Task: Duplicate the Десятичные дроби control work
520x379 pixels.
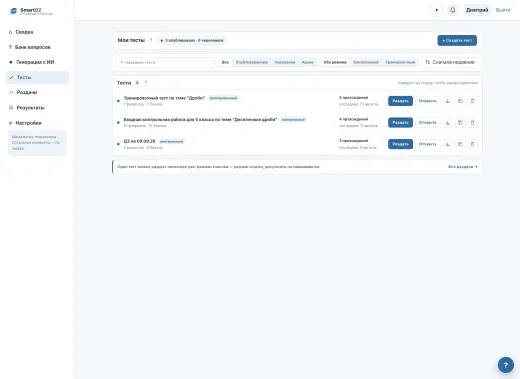Action: pyautogui.click(x=460, y=123)
